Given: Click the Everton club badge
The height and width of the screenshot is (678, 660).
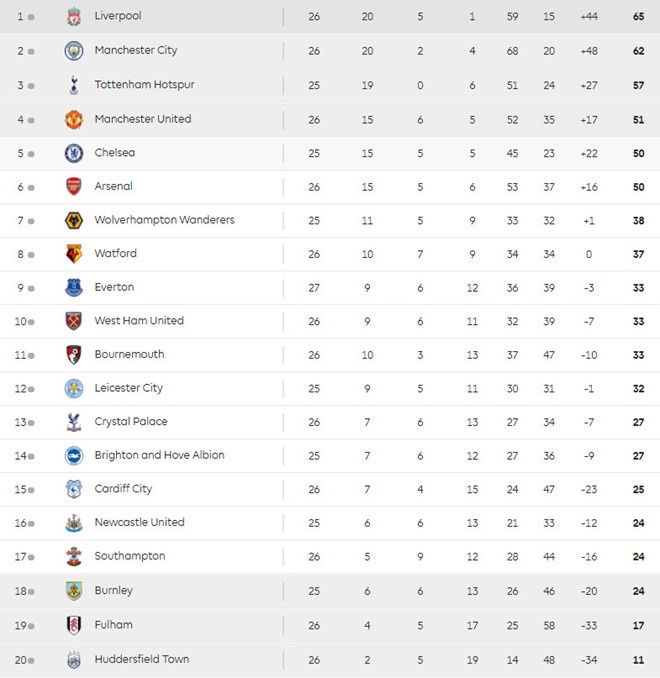Looking at the screenshot, I should click(x=74, y=287).
